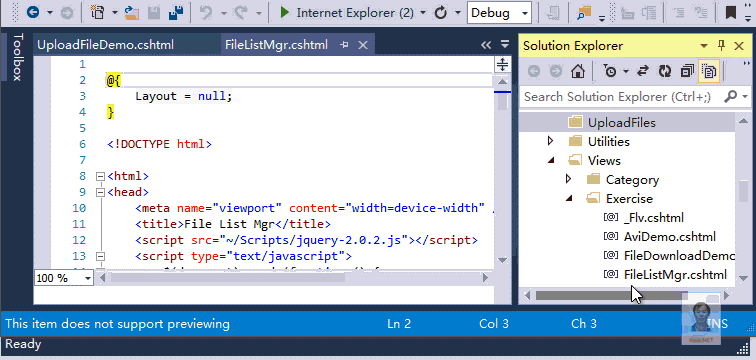Open the browser target dropdown arrow
Viewport: 756px width, 360px height.
click(x=423, y=13)
